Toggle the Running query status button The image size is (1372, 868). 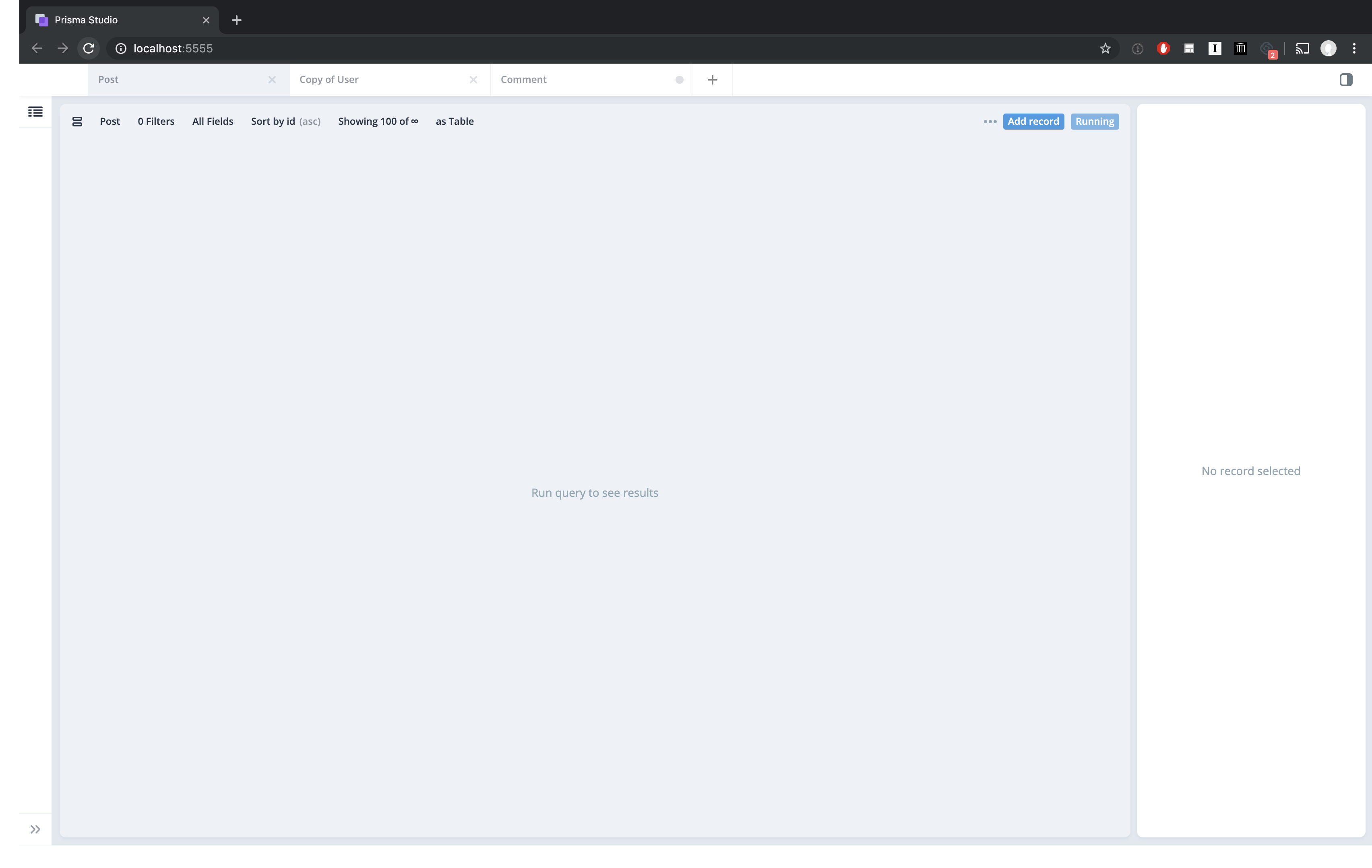click(x=1095, y=122)
